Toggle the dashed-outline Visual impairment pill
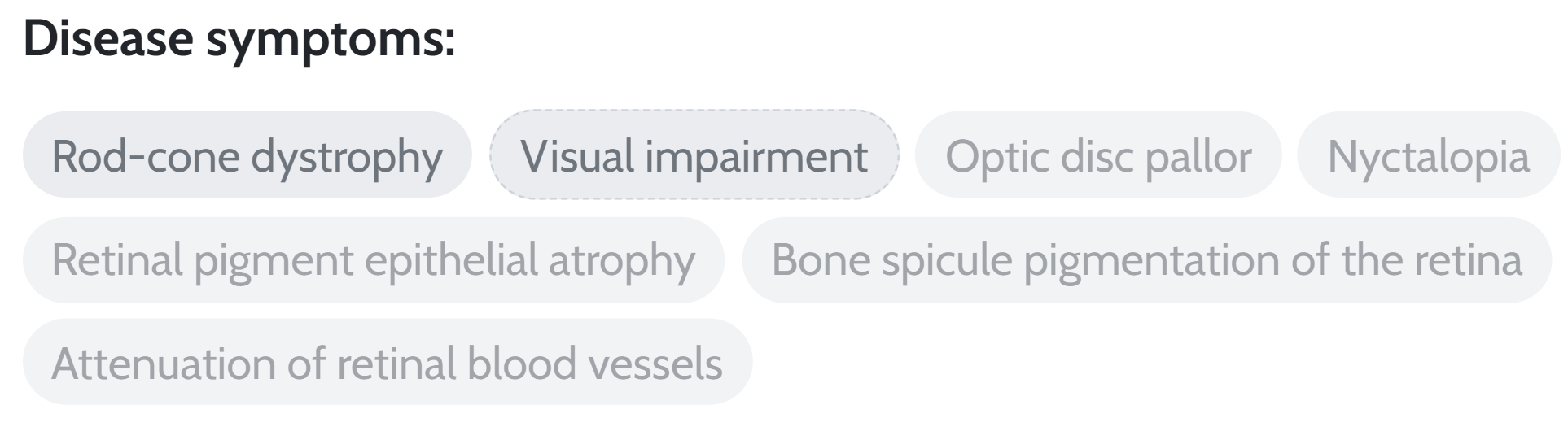 point(694,155)
